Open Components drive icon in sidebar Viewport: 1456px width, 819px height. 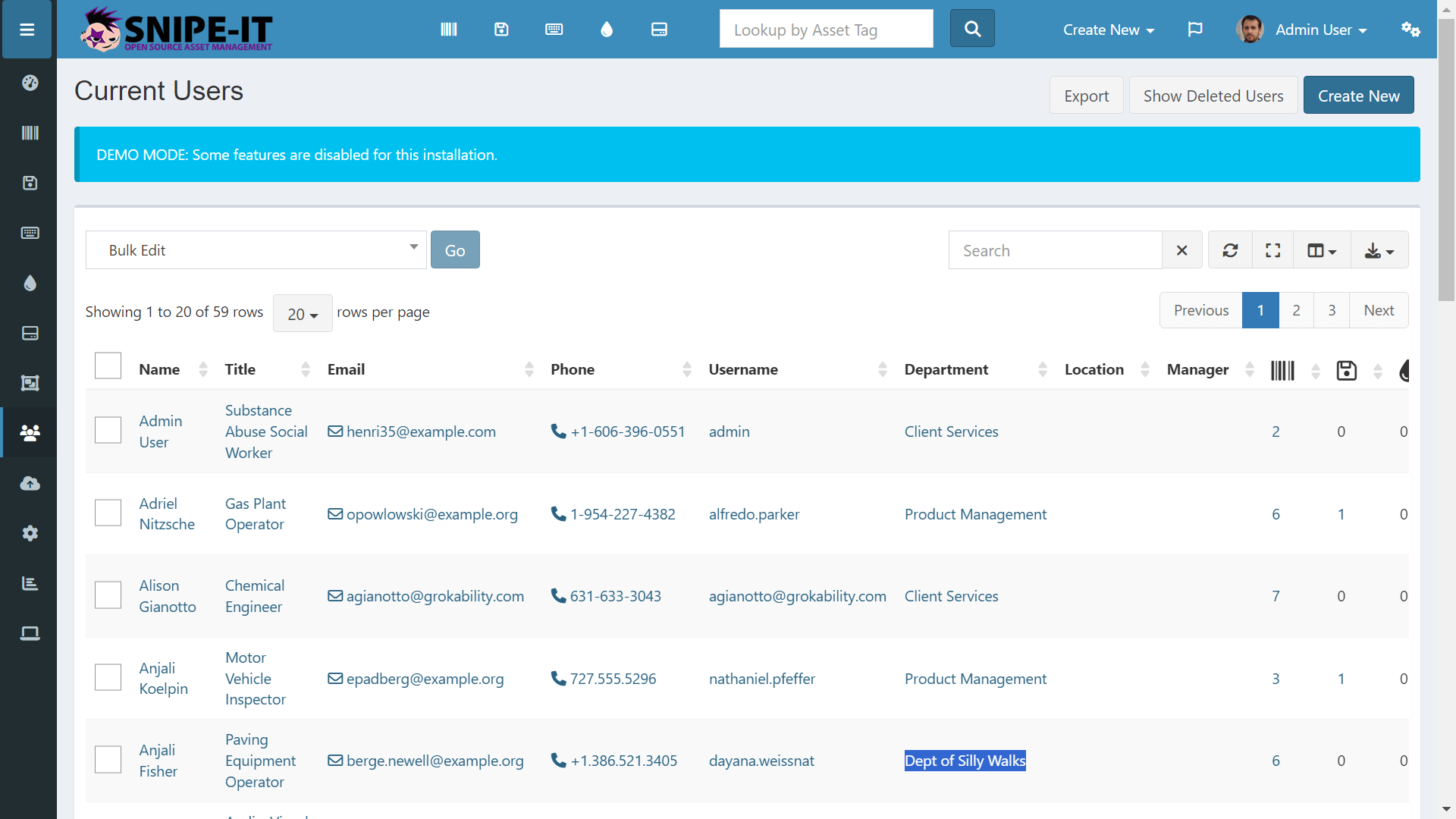click(x=30, y=333)
